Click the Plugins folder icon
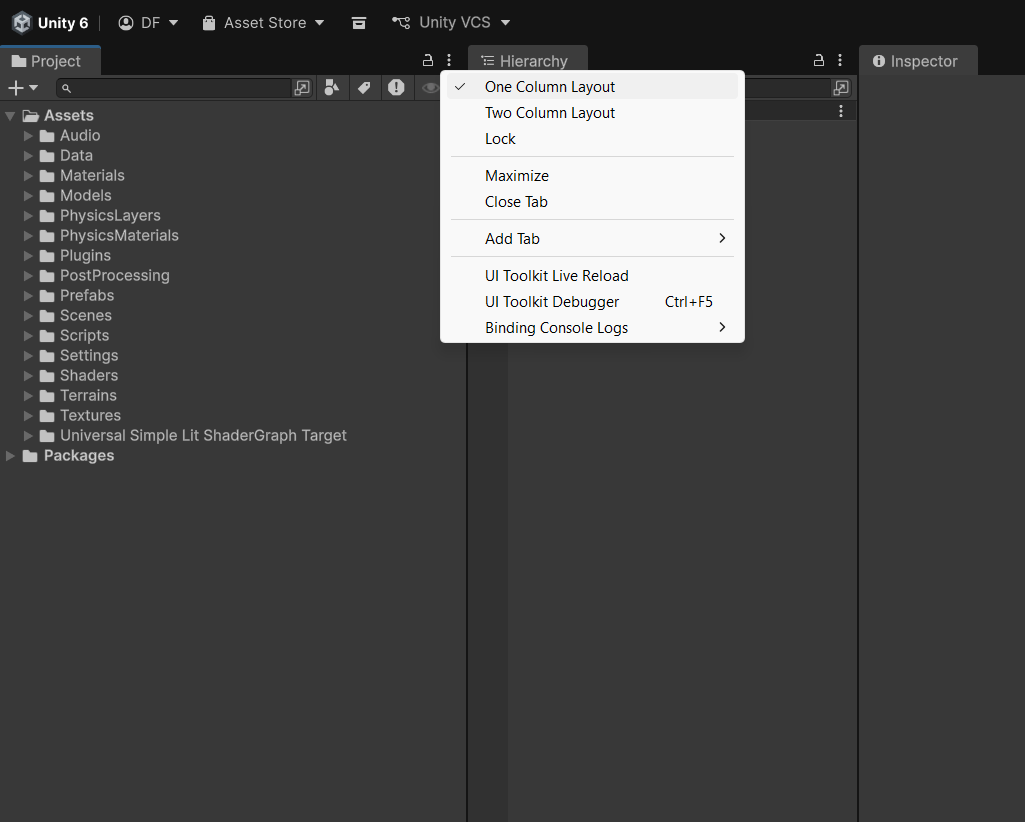The image size is (1025, 822). (x=46, y=256)
